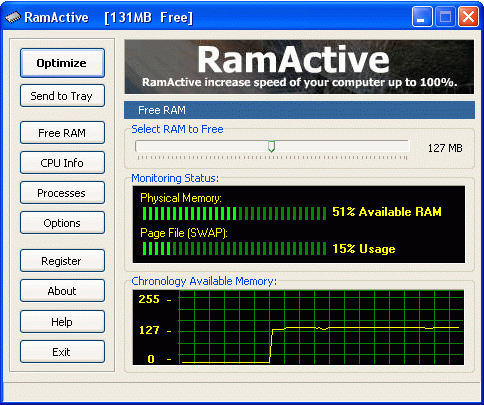Open the Options panel
Screen dimensions: 484x405
point(62,223)
